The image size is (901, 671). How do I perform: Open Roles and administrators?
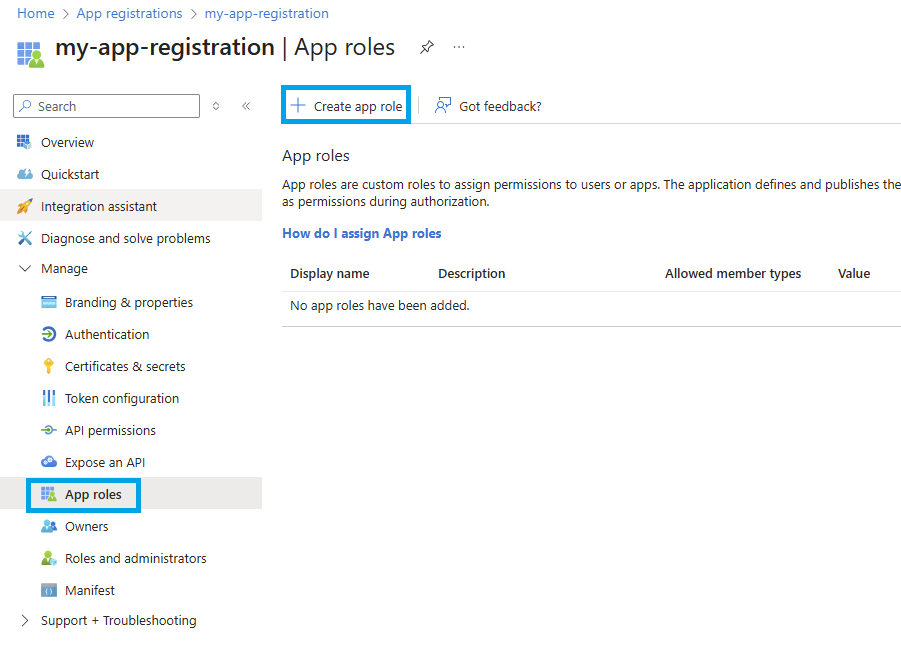point(131,558)
